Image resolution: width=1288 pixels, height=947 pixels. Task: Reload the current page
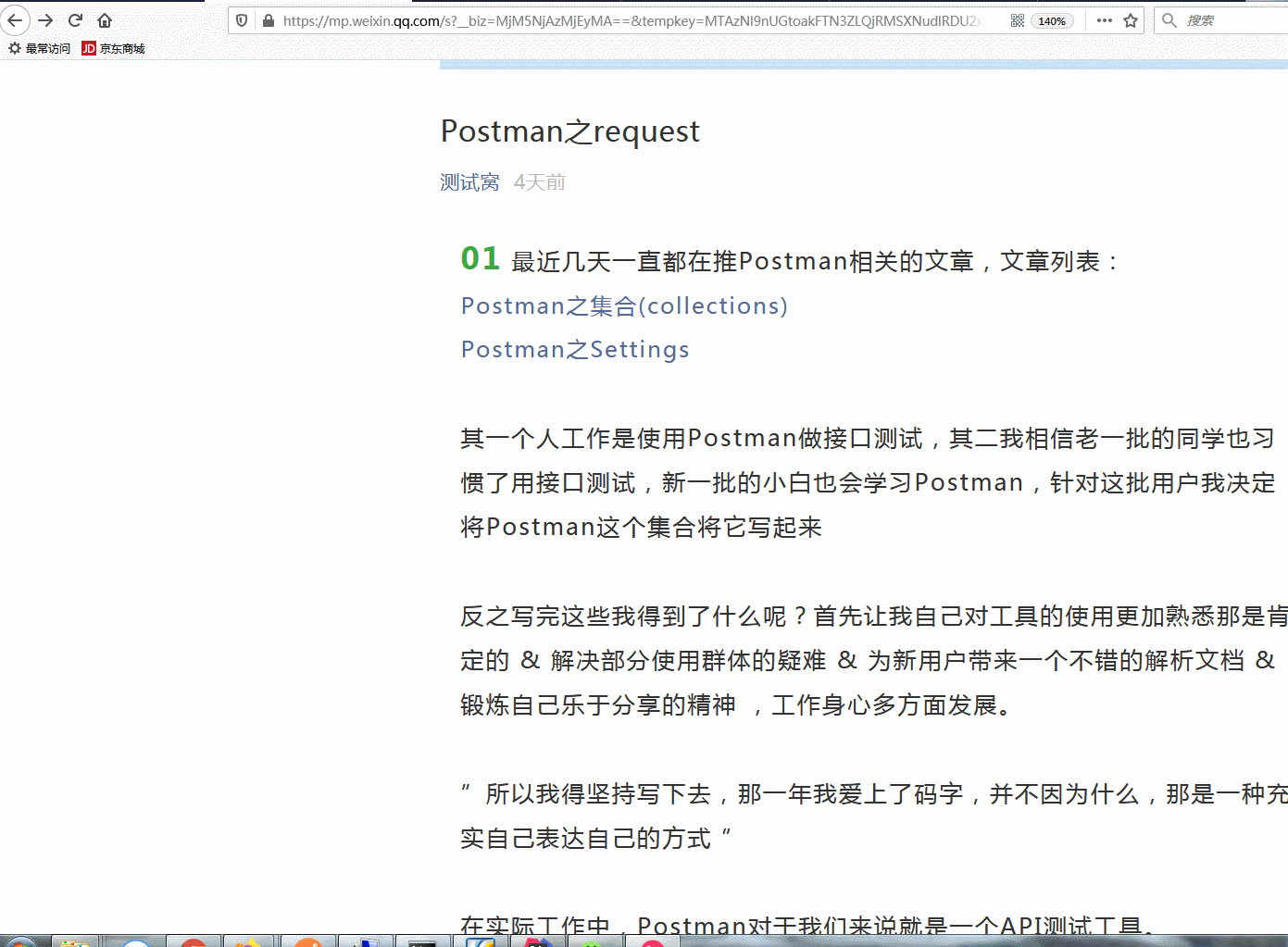(76, 19)
